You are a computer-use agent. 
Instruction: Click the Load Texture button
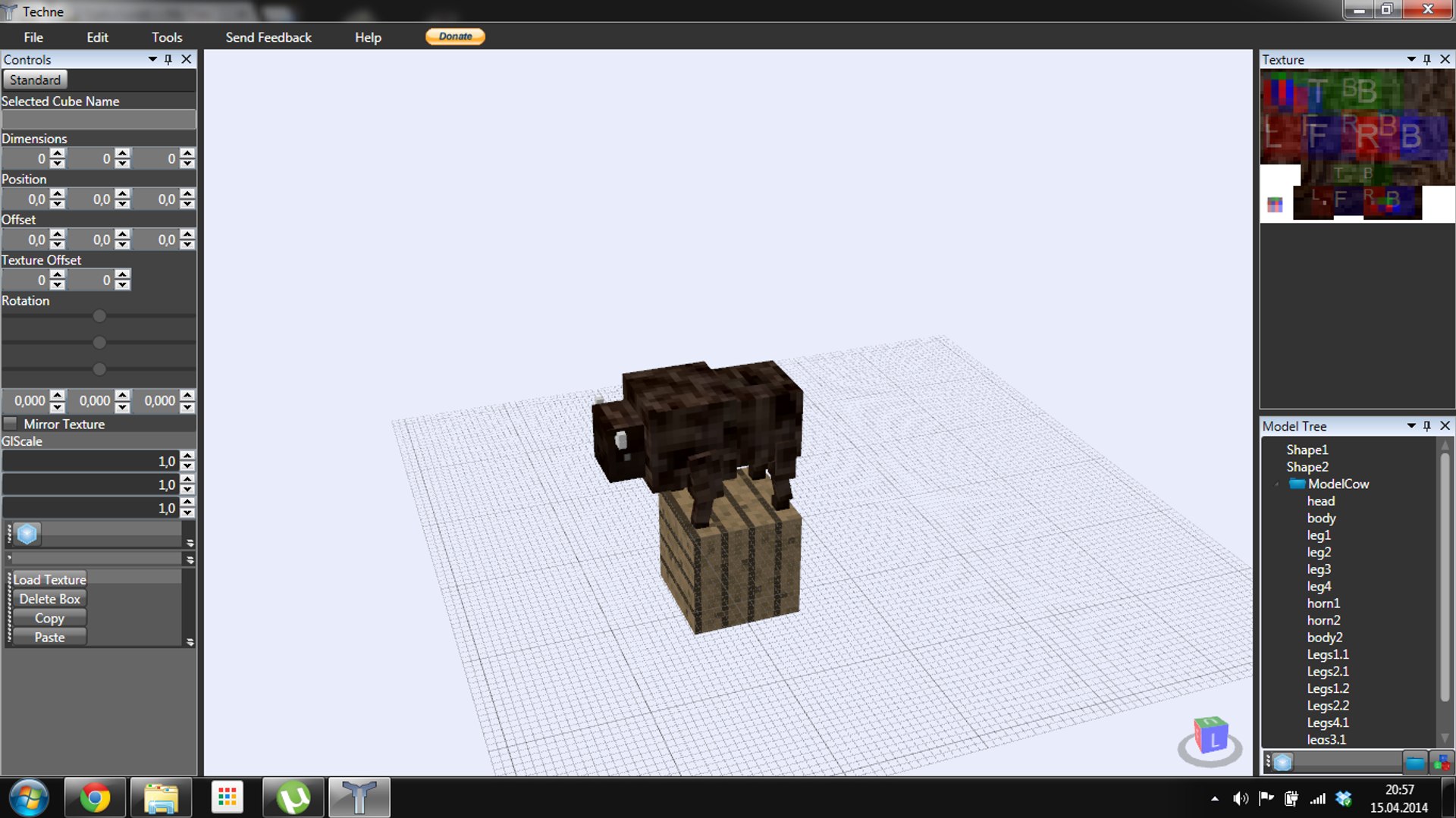click(49, 579)
